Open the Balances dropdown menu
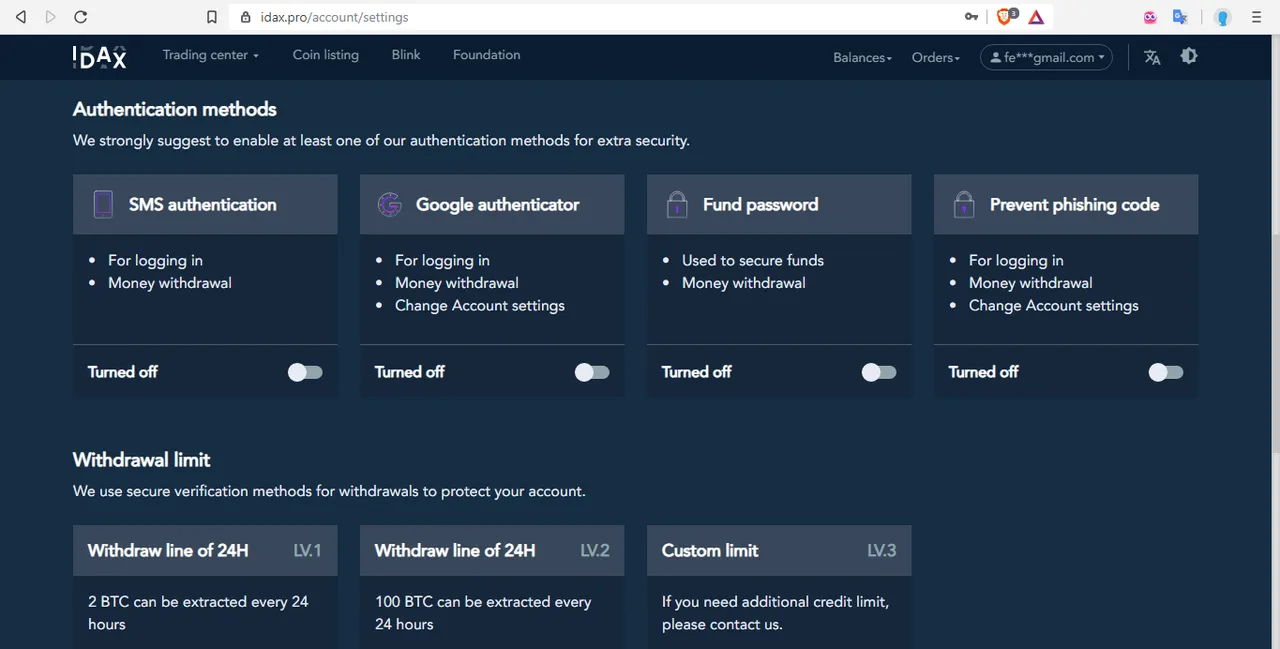This screenshot has width=1280, height=649. point(862,58)
